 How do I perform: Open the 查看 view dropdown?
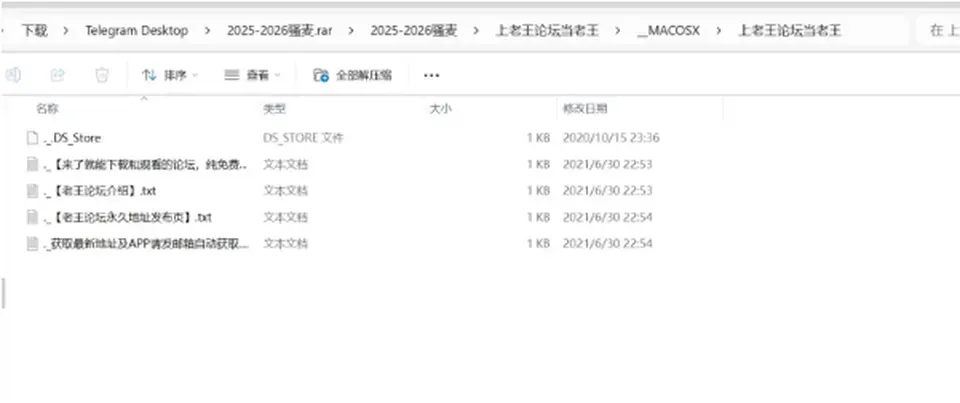click(x=252, y=75)
